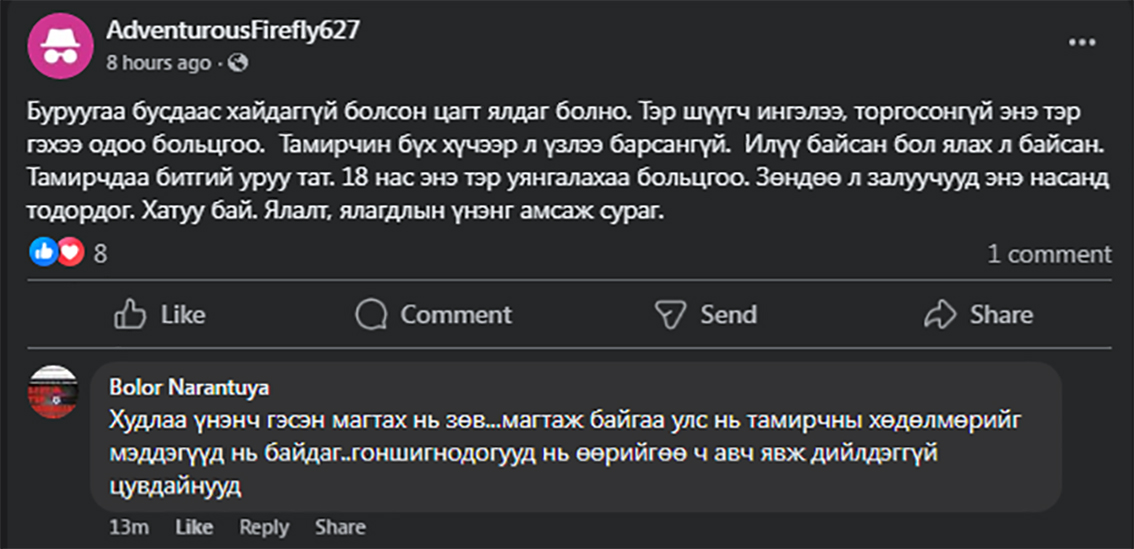This screenshot has width=1134, height=549.
Task: Expand the 1 comment link
Action: 1049,254
